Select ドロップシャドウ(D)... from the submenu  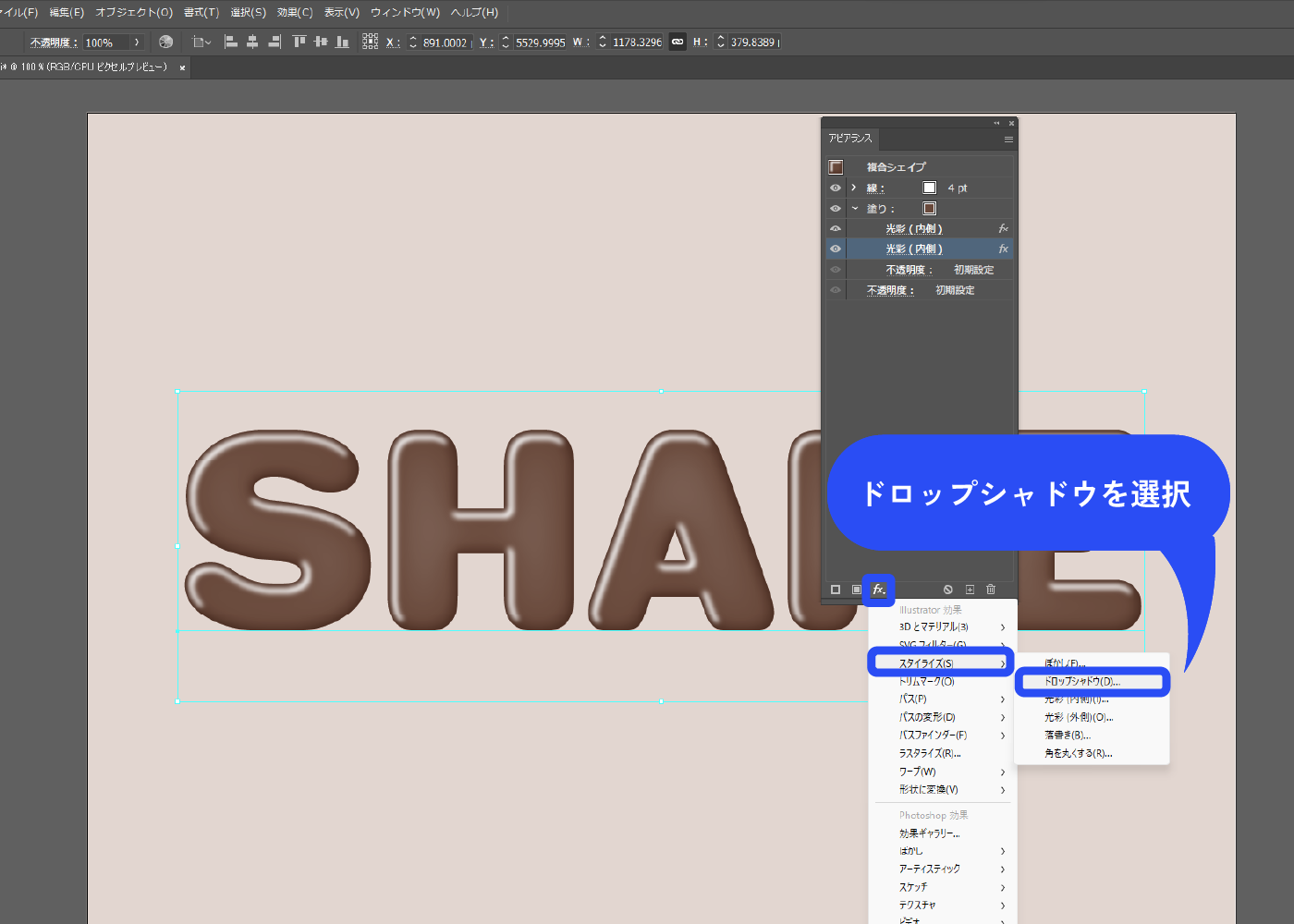pos(1082,682)
